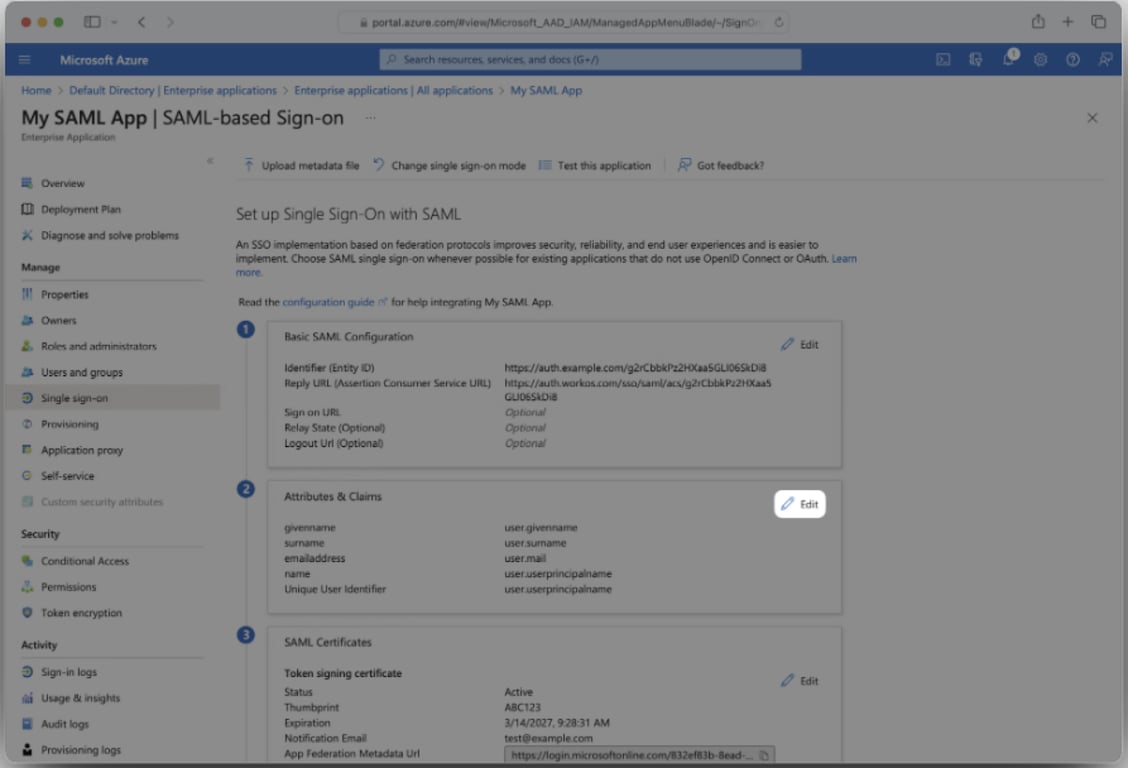Click My SAML App breadcrumb
This screenshot has width=1128, height=768.
[546, 91]
